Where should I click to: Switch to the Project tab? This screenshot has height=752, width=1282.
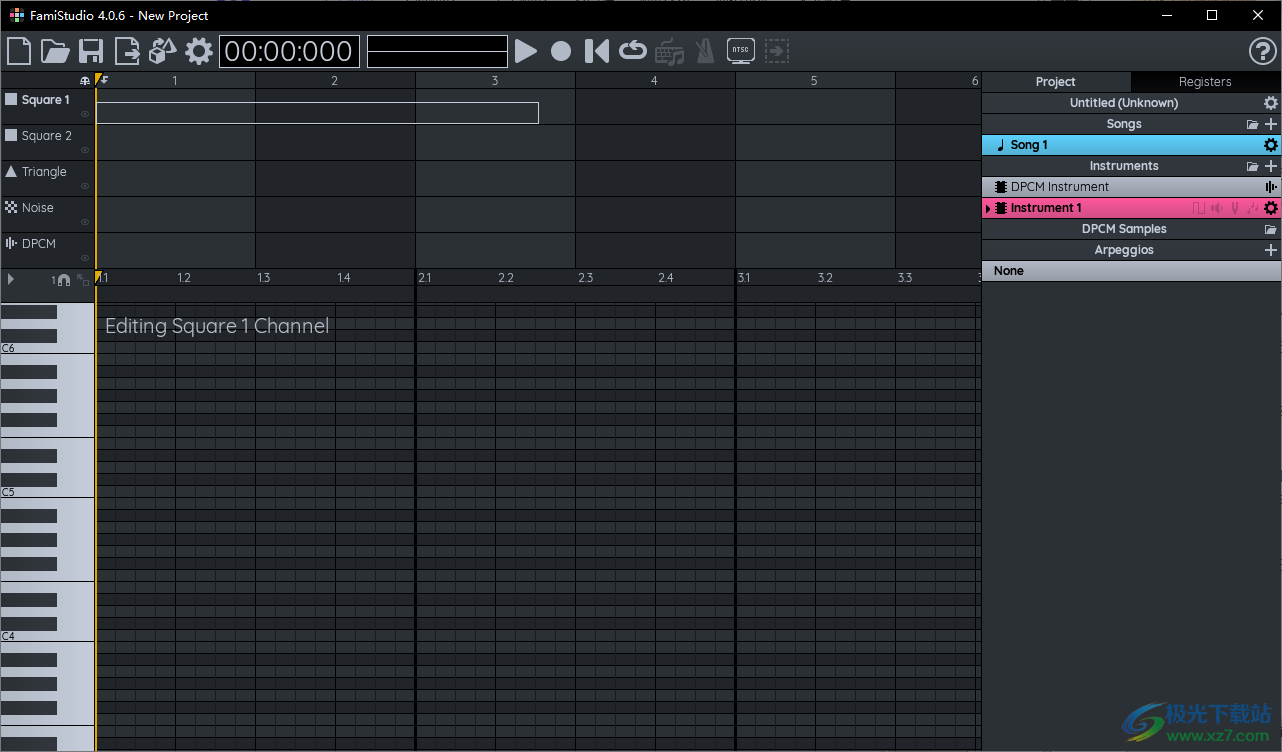tap(1056, 82)
